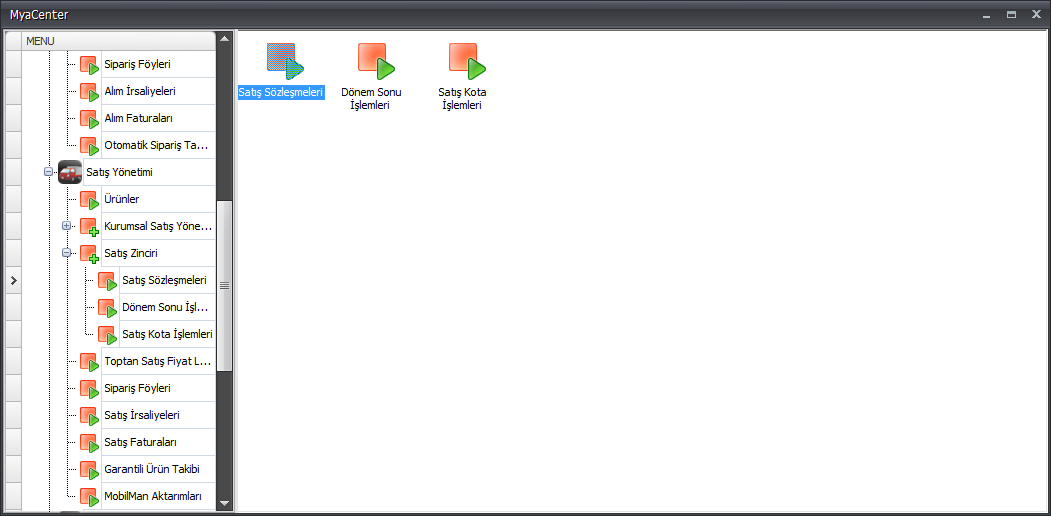Select Satış Kota İşlemleri in the menu tree
This screenshot has height=516, width=1051.
tap(167, 334)
